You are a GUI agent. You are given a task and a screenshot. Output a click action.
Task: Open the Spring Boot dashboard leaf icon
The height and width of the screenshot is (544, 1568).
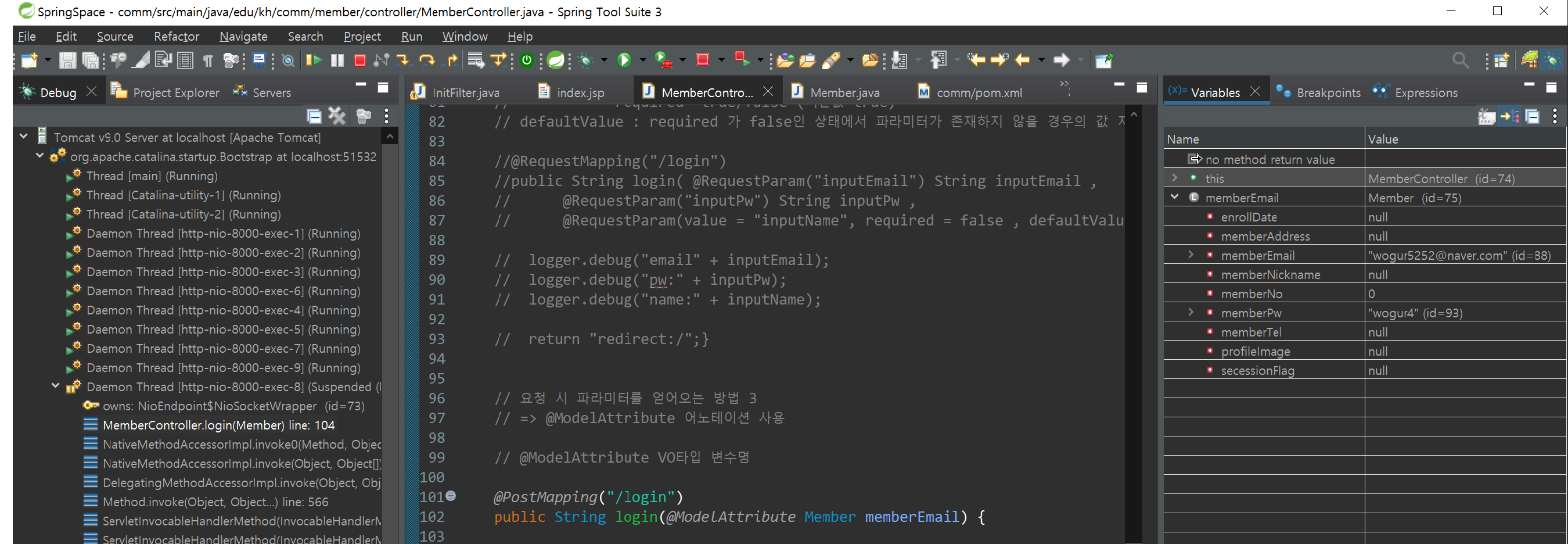coord(555,60)
